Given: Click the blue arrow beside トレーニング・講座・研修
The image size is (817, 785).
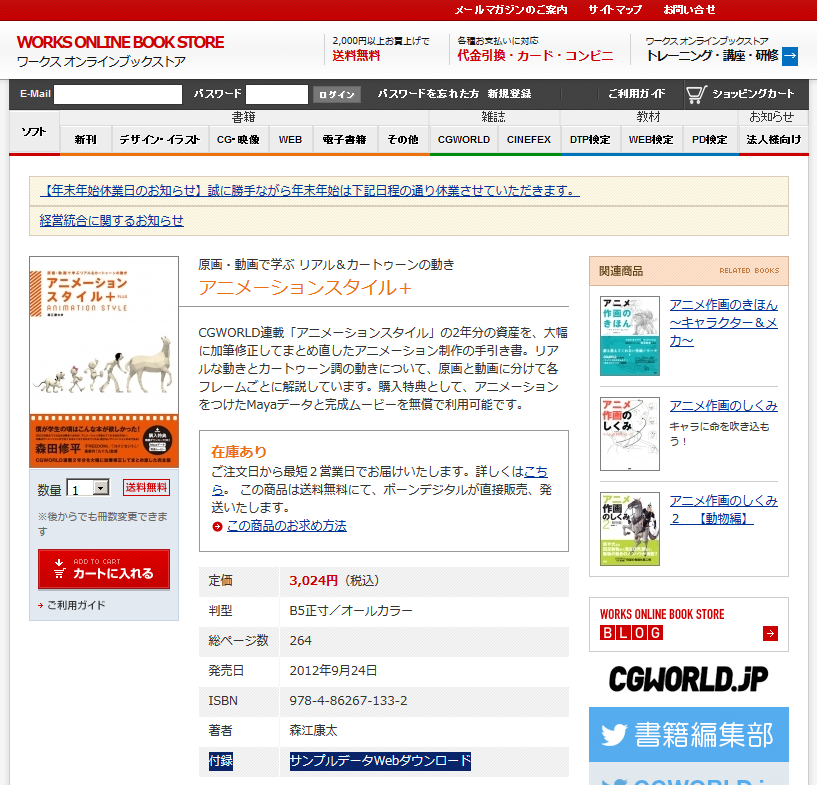Looking at the screenshot, I should [x=790, y=56].
